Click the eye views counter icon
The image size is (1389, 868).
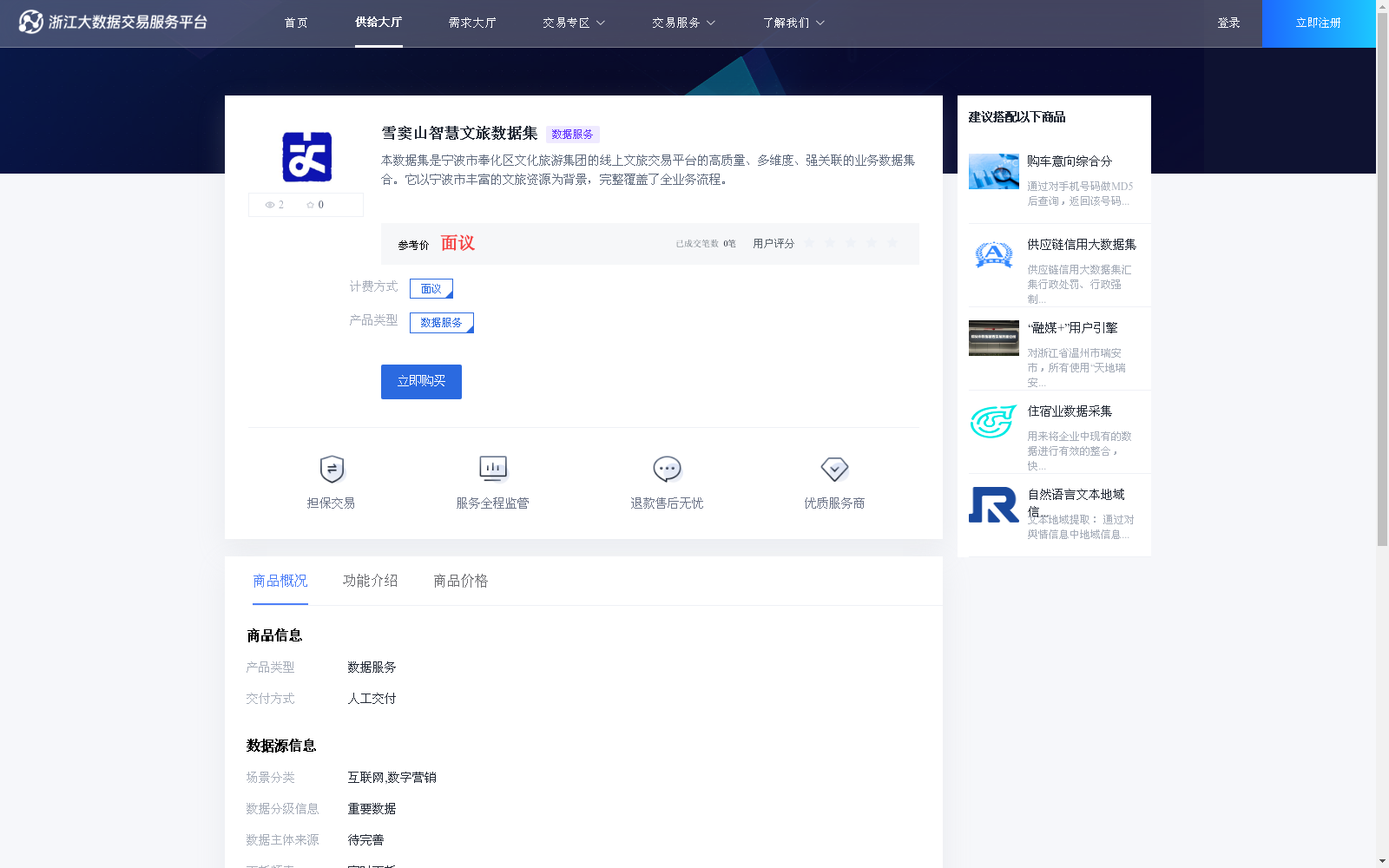point(270,205)
